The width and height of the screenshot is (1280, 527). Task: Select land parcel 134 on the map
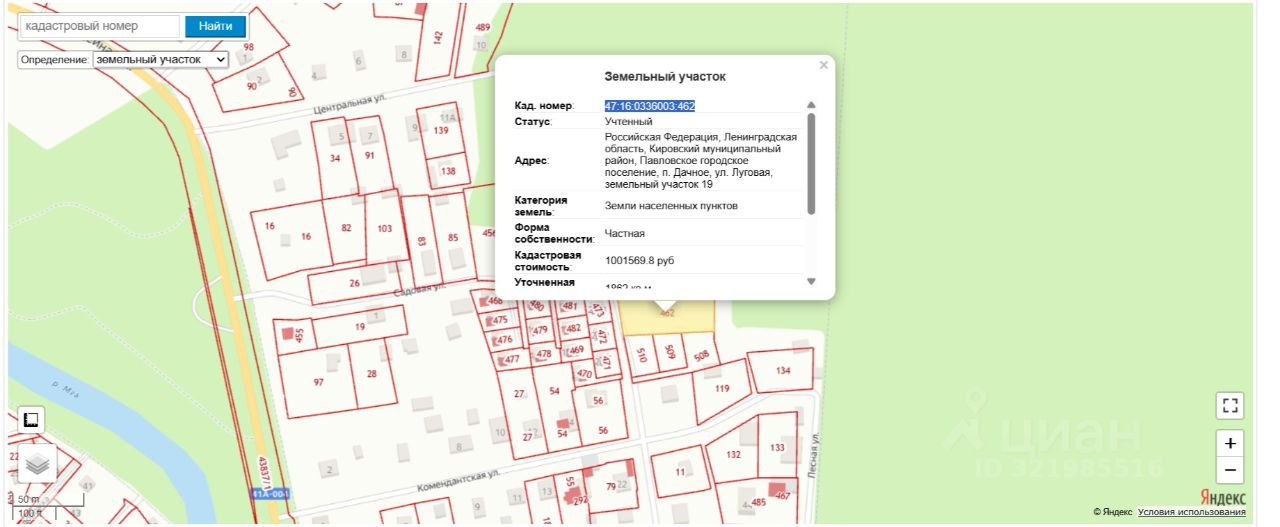point(782,371)
